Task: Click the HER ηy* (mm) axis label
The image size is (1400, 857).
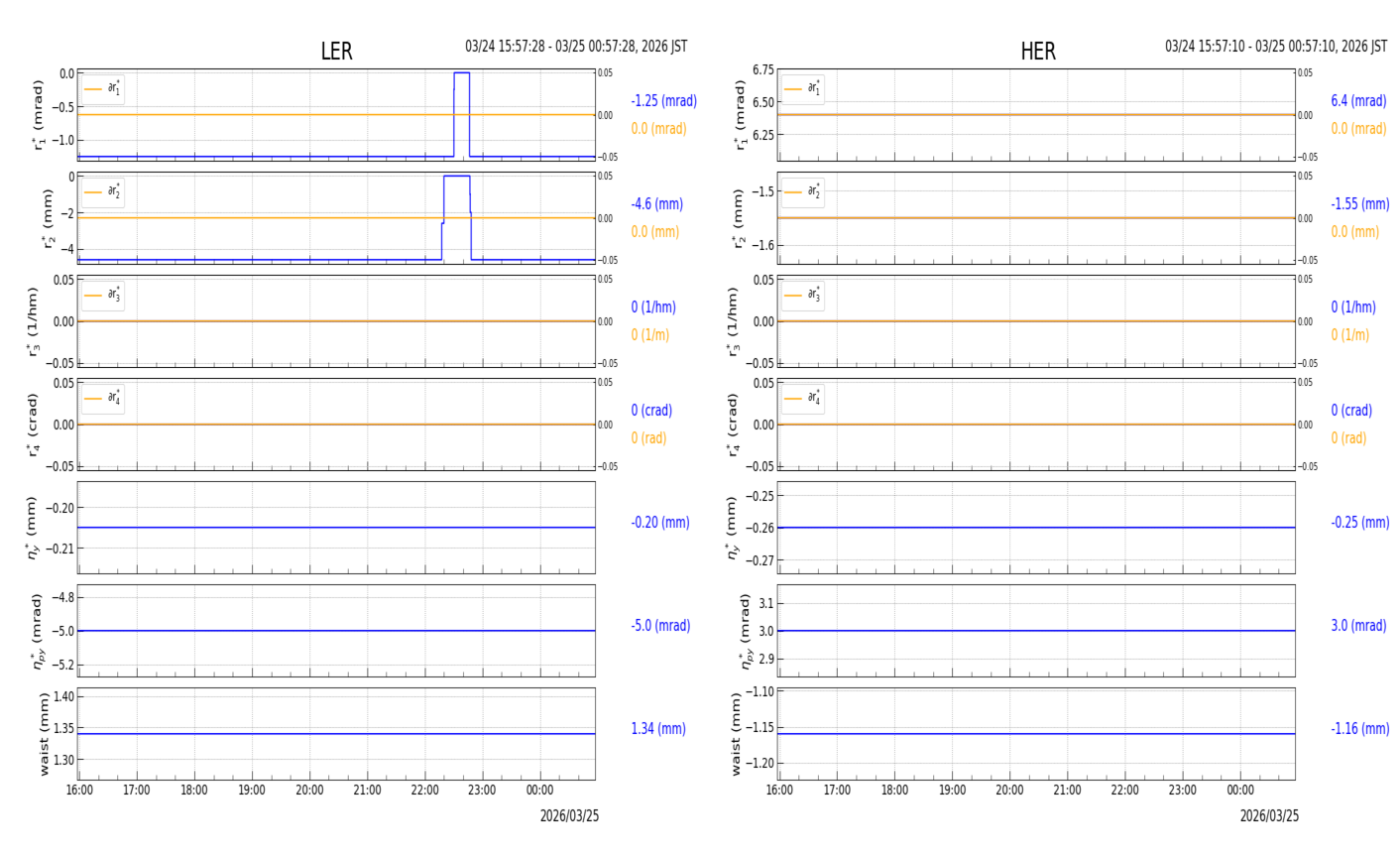Action: click(732, 527)
